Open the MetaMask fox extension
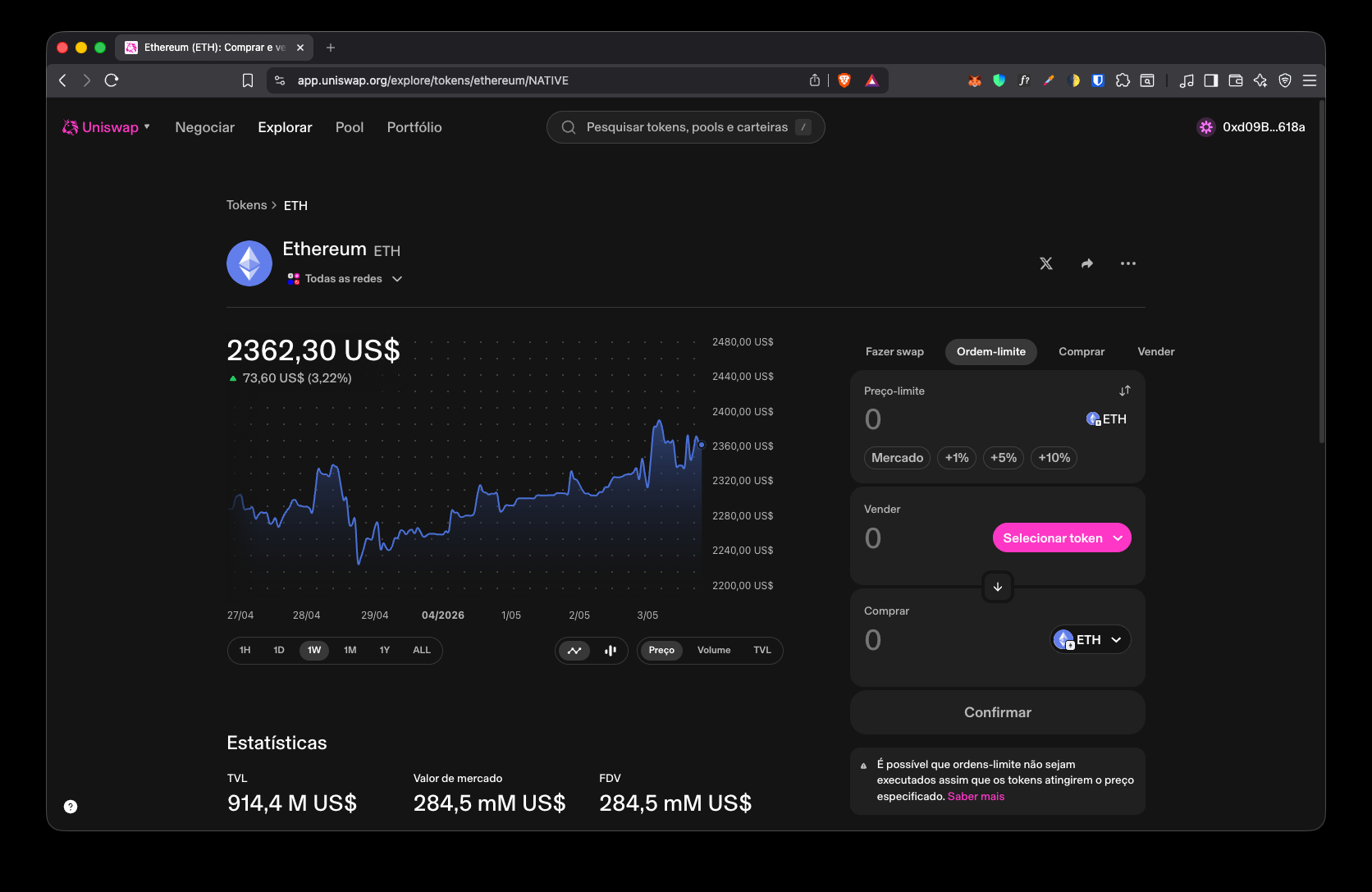Viewport: 1372px width, 892px height. (975, 80)
